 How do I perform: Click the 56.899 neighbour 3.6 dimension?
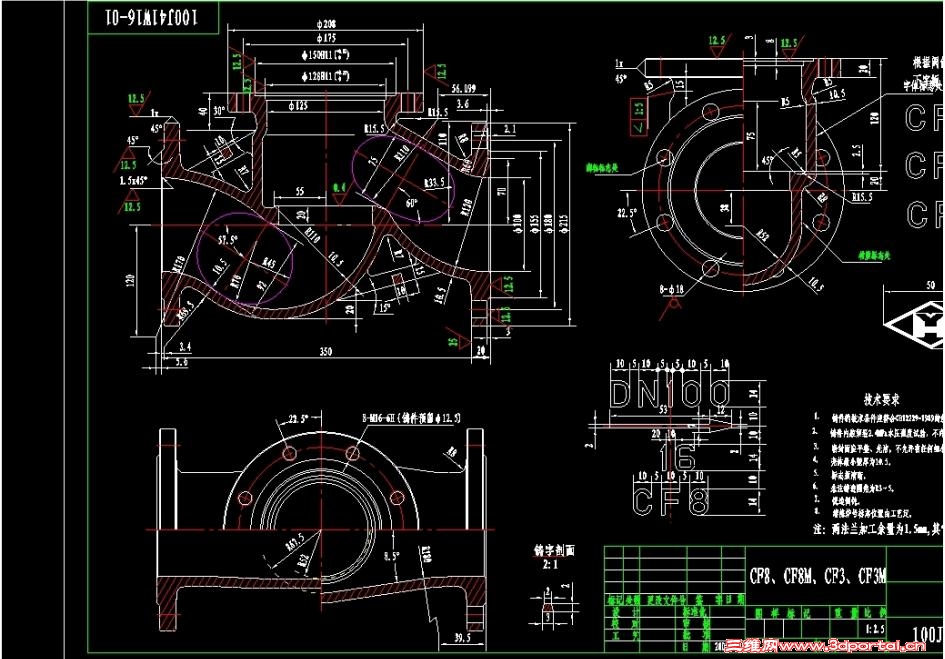[x=463, y=104]
